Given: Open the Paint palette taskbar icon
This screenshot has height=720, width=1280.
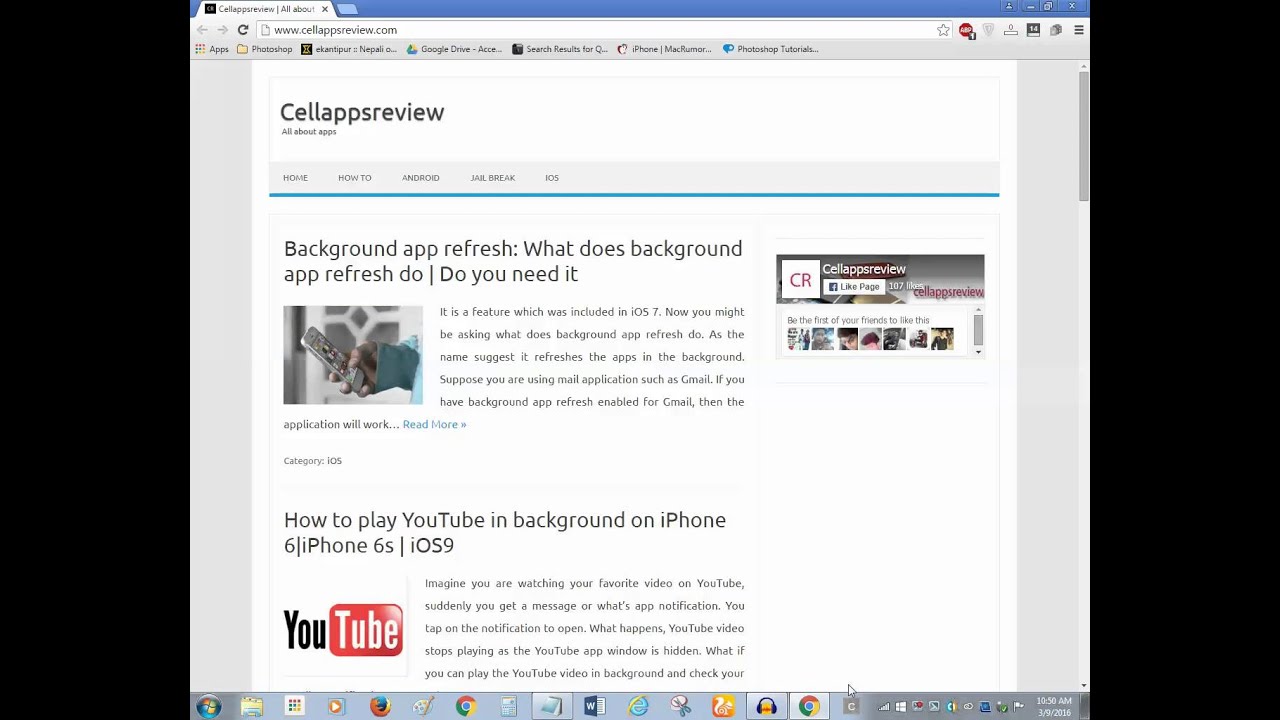Looking at the screenshot, I should (x=423, y=707).
